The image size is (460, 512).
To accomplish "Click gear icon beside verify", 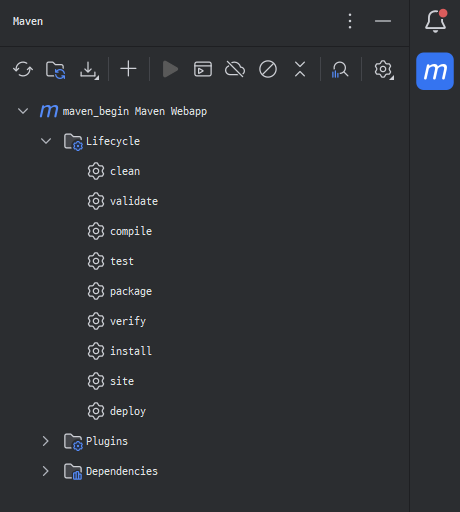I will [x=96, y=321].
